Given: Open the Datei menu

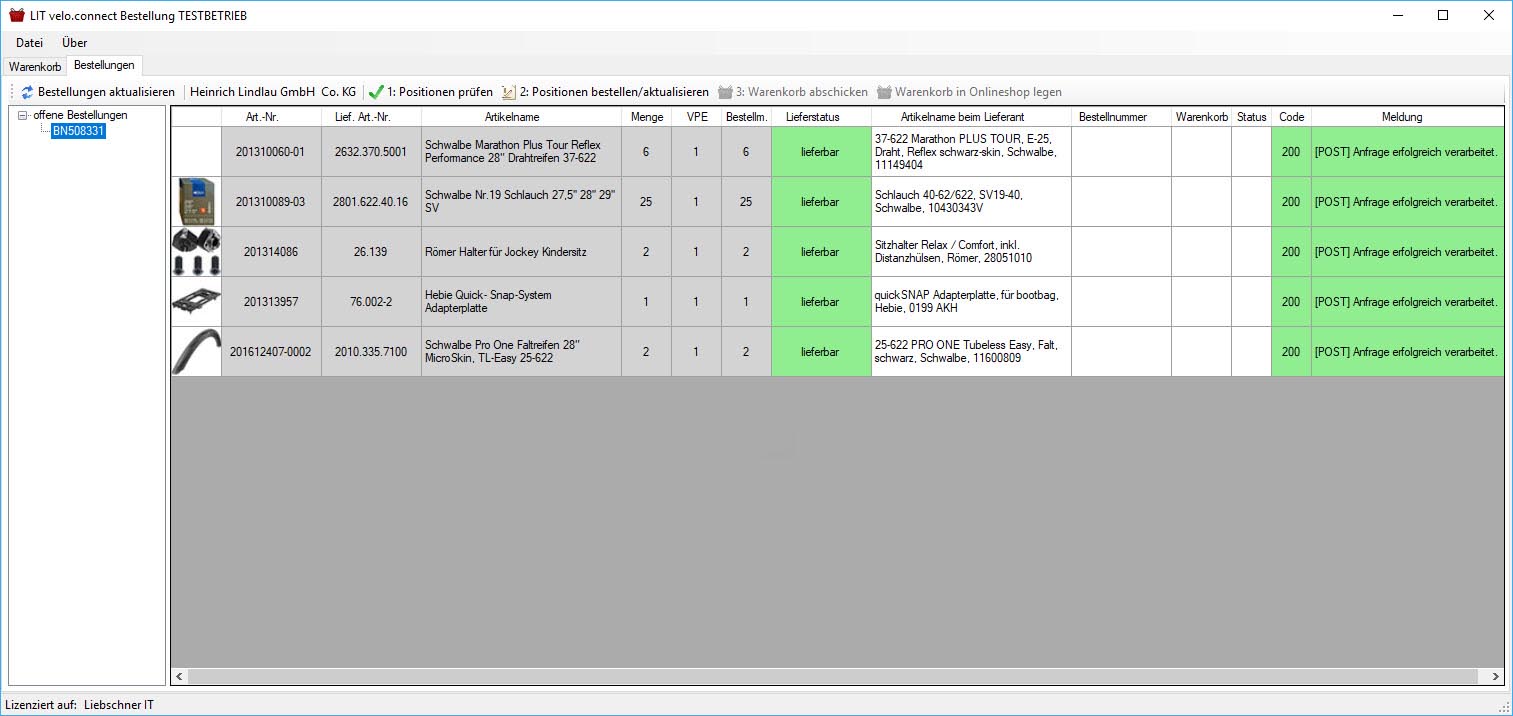Looking at the screenshot, I should coord(29,43).
